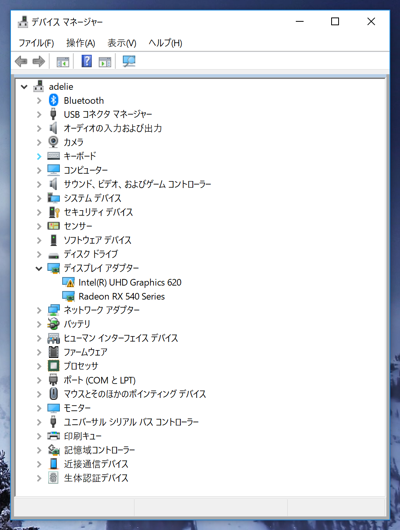
Task: Click the キーボード keyboard icon
Action: pos(53,156)
